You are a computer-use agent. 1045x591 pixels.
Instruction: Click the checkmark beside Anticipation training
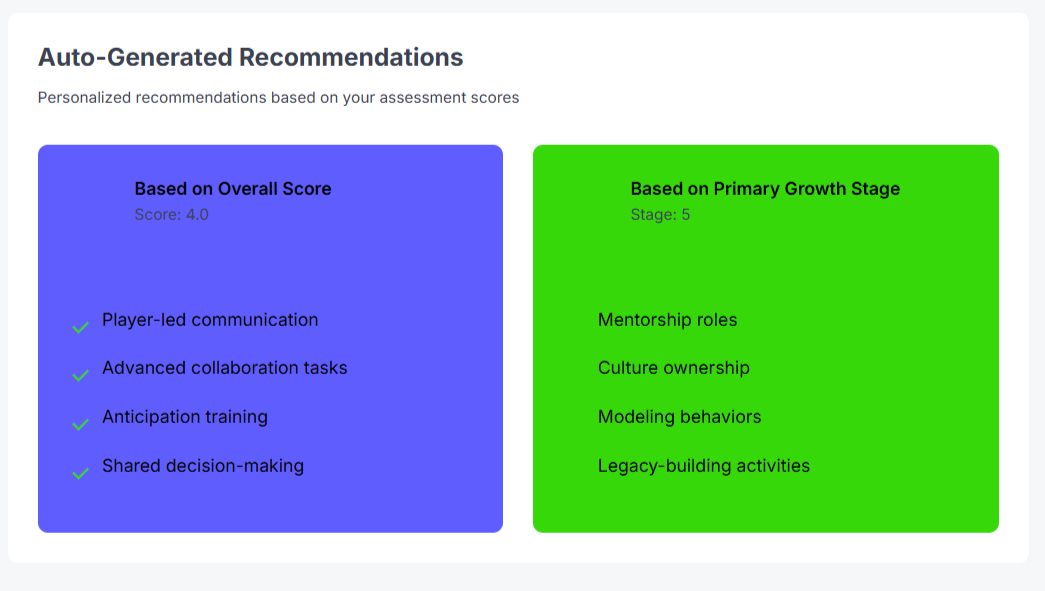80,422
